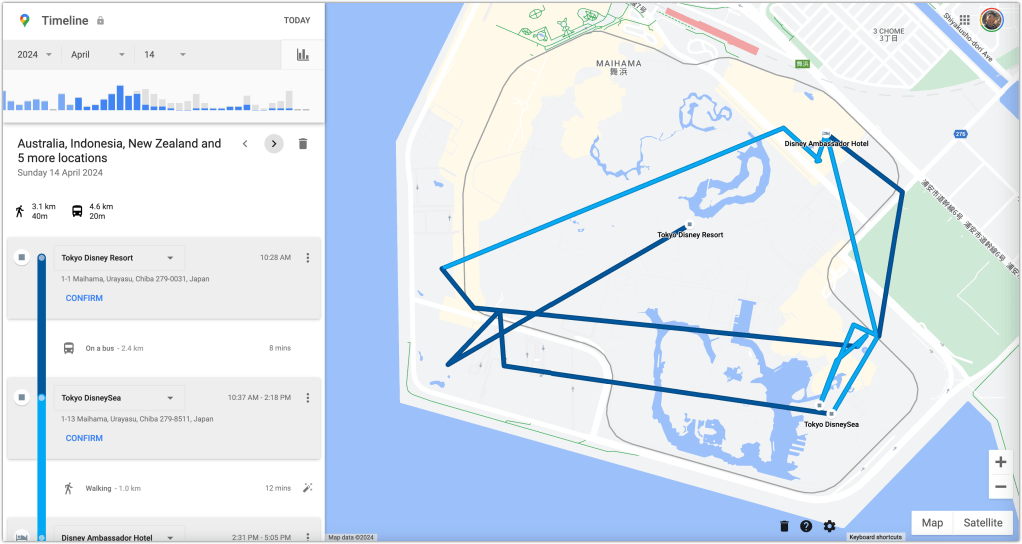Open the bar chart insights icon
This screenshot has width=1022, height=544.
pyautogui.click(x=302, y=55)
